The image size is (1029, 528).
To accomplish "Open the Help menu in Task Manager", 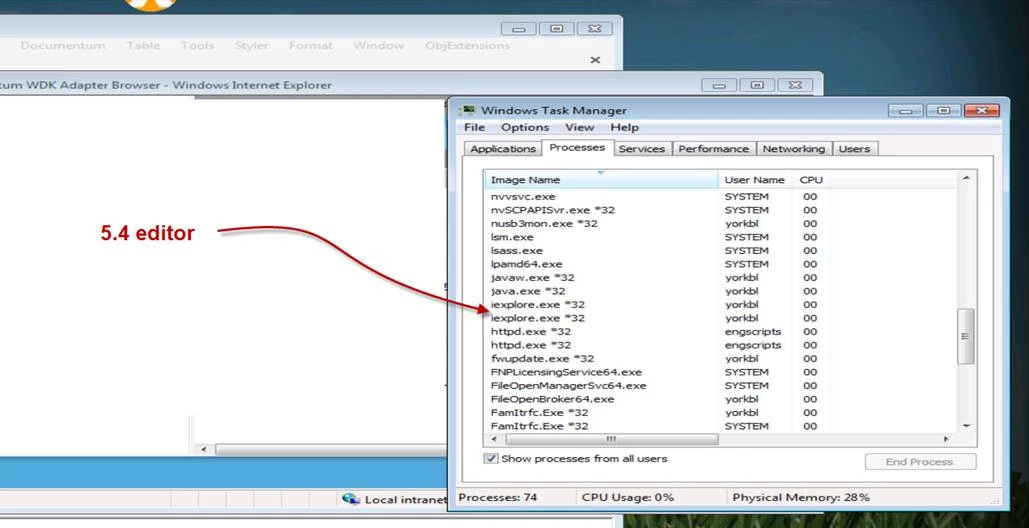I will click(x=624, y=127).
